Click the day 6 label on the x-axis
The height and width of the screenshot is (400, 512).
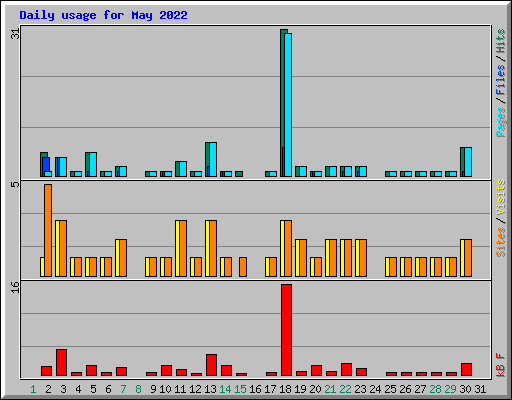pyautogui.click(x=108, y=389)
